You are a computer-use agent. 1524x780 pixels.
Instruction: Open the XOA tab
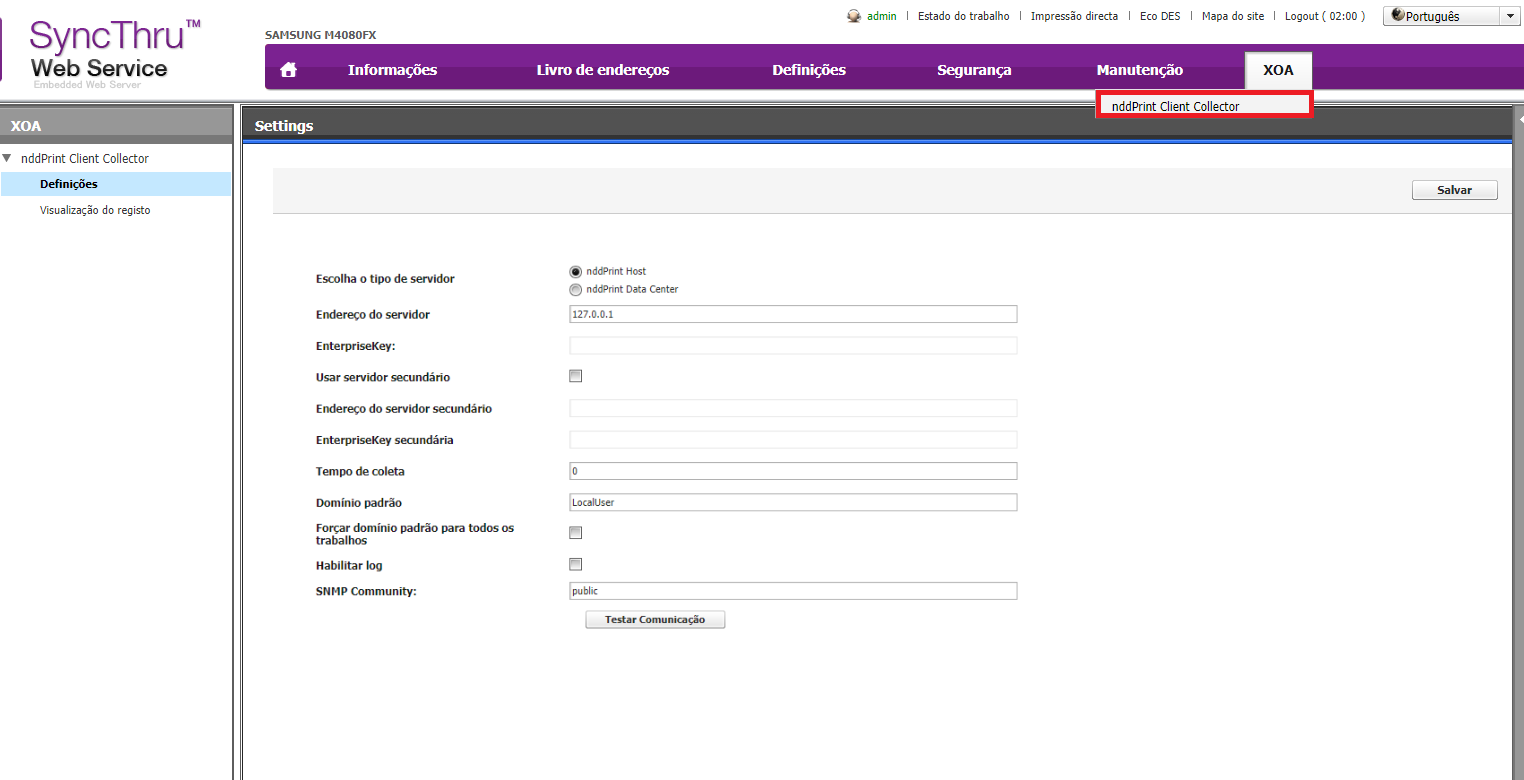tap(1277, 70)
